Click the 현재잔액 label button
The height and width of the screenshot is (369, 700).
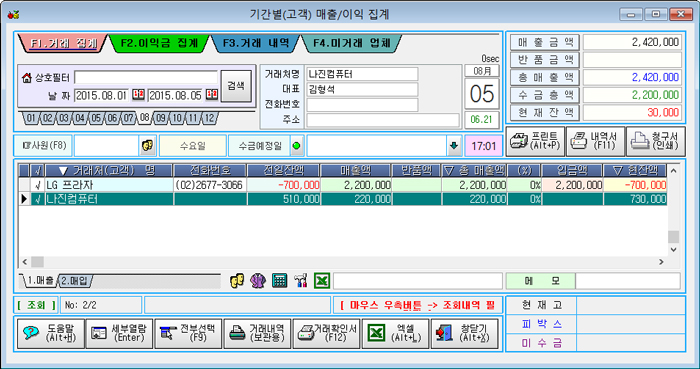(545, 112)
